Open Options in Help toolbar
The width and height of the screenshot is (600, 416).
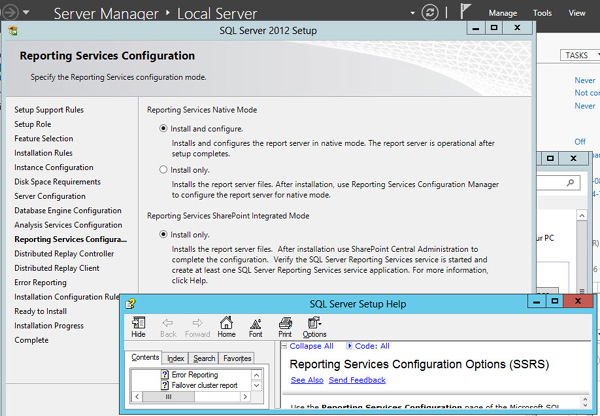click(x=314, y=327)
